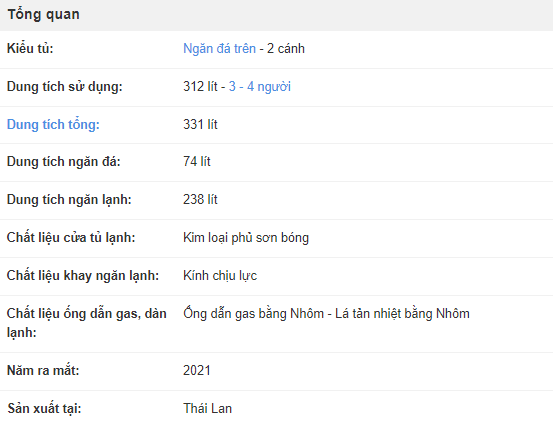Click the "238 lít" value

point(200,200)
